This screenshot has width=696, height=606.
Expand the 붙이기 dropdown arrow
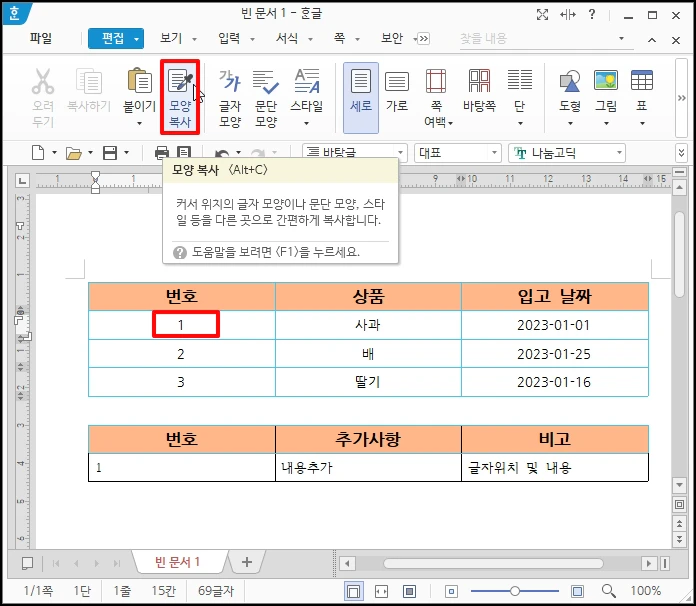click(x=139, y=123)
